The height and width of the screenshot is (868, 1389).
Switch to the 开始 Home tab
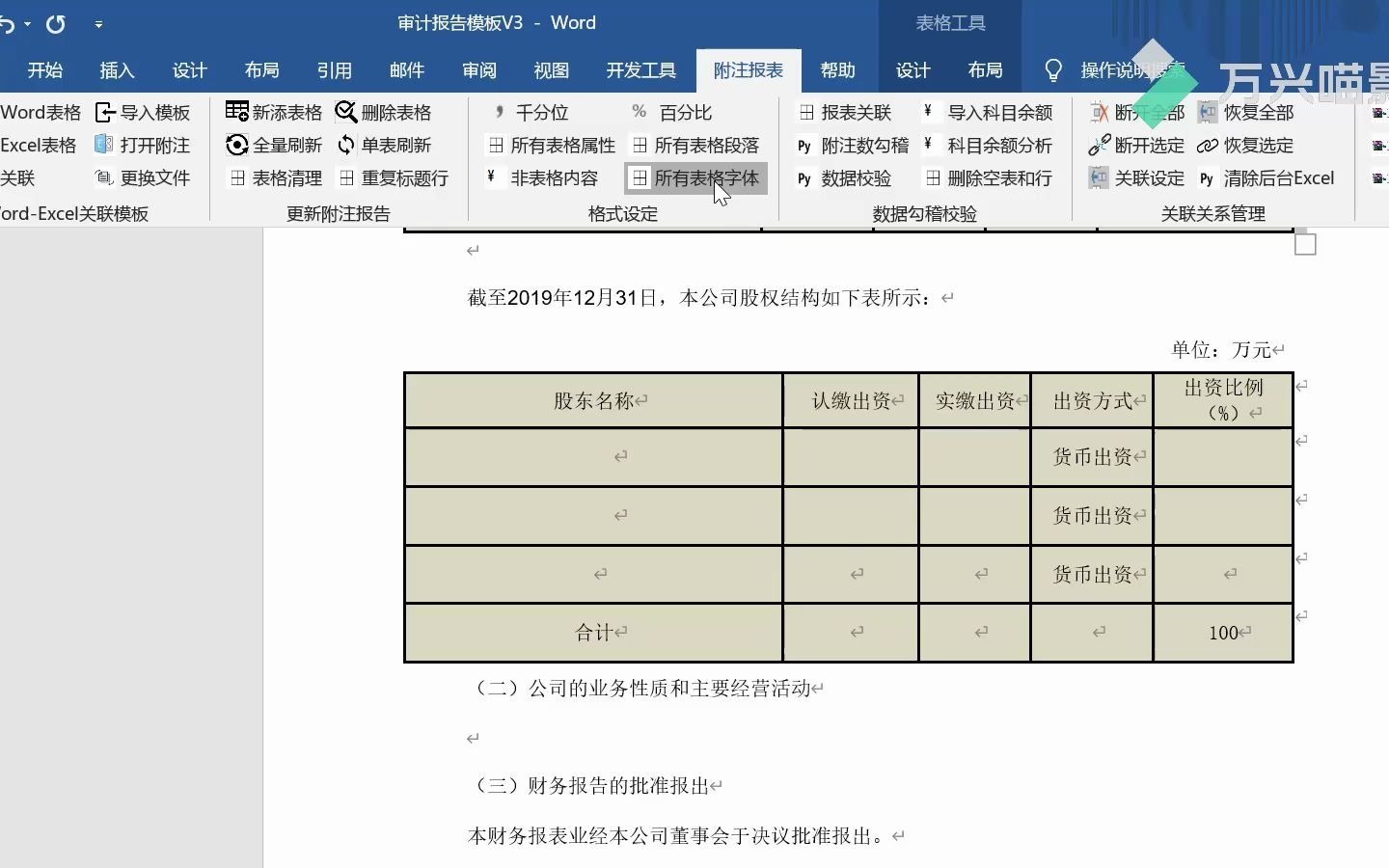(x=45, y=70)
